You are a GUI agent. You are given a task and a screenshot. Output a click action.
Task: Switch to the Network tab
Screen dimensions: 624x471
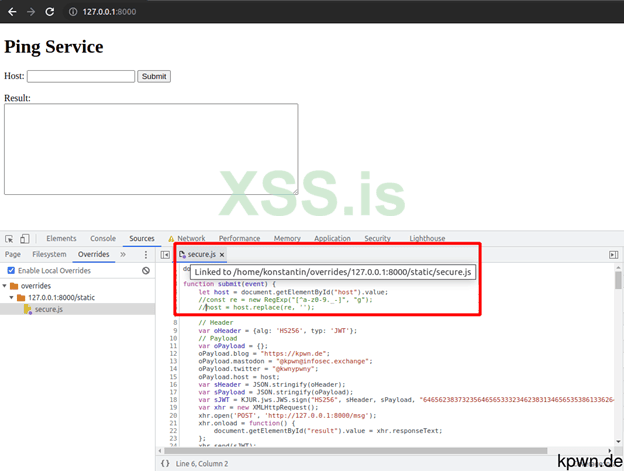tap(191, 238)
